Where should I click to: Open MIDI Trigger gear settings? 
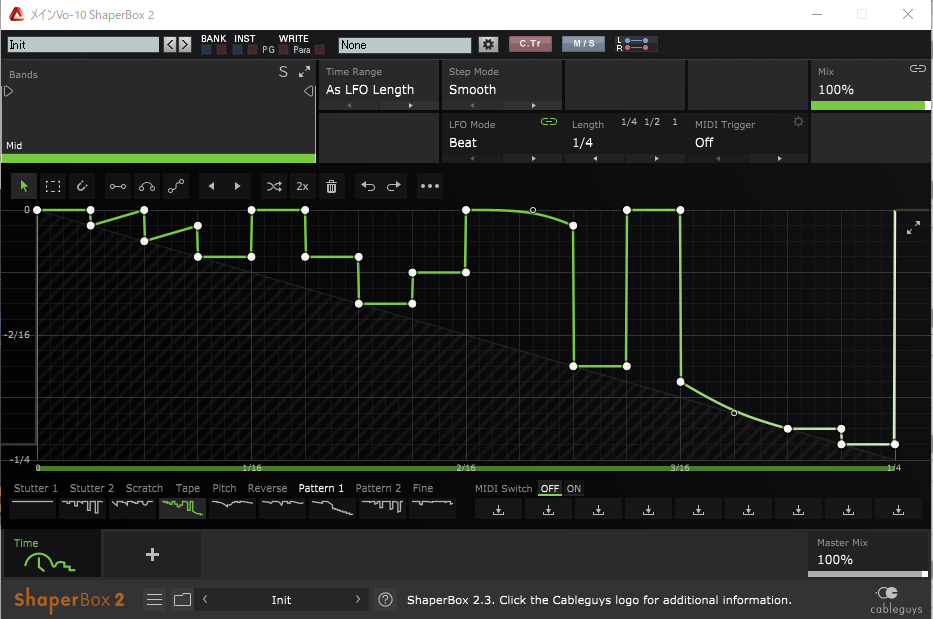click(x=799, y=122)
